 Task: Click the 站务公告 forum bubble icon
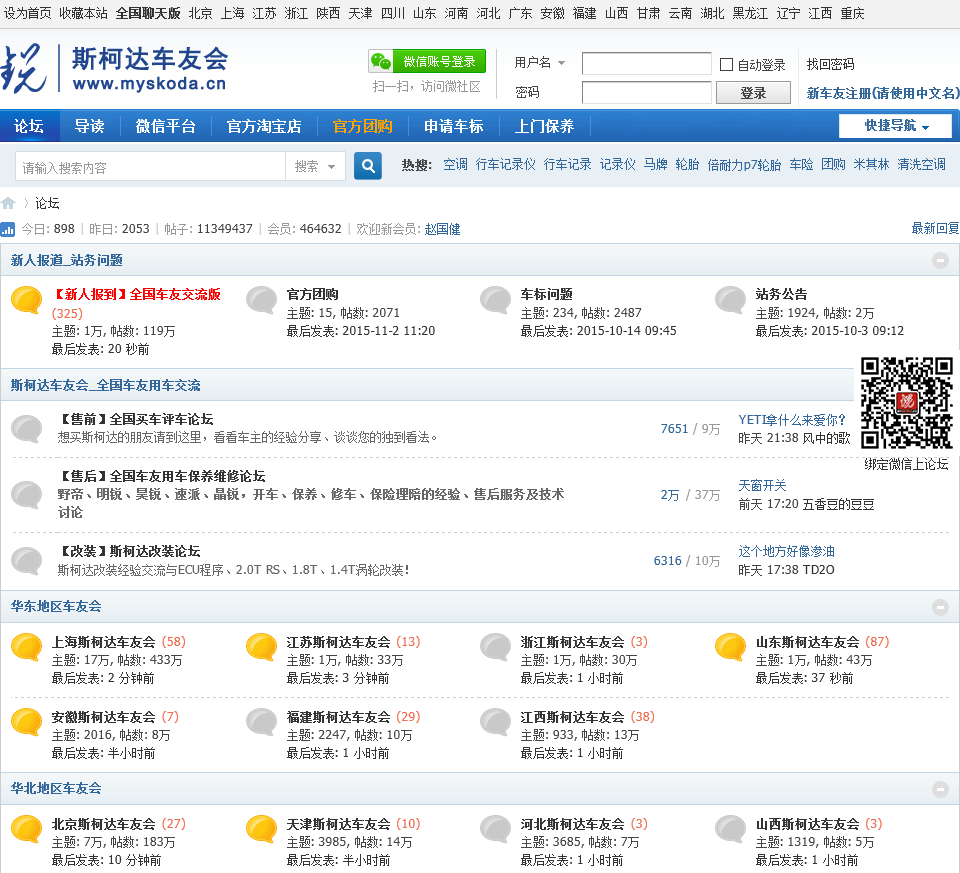click(x=730, y=300)
